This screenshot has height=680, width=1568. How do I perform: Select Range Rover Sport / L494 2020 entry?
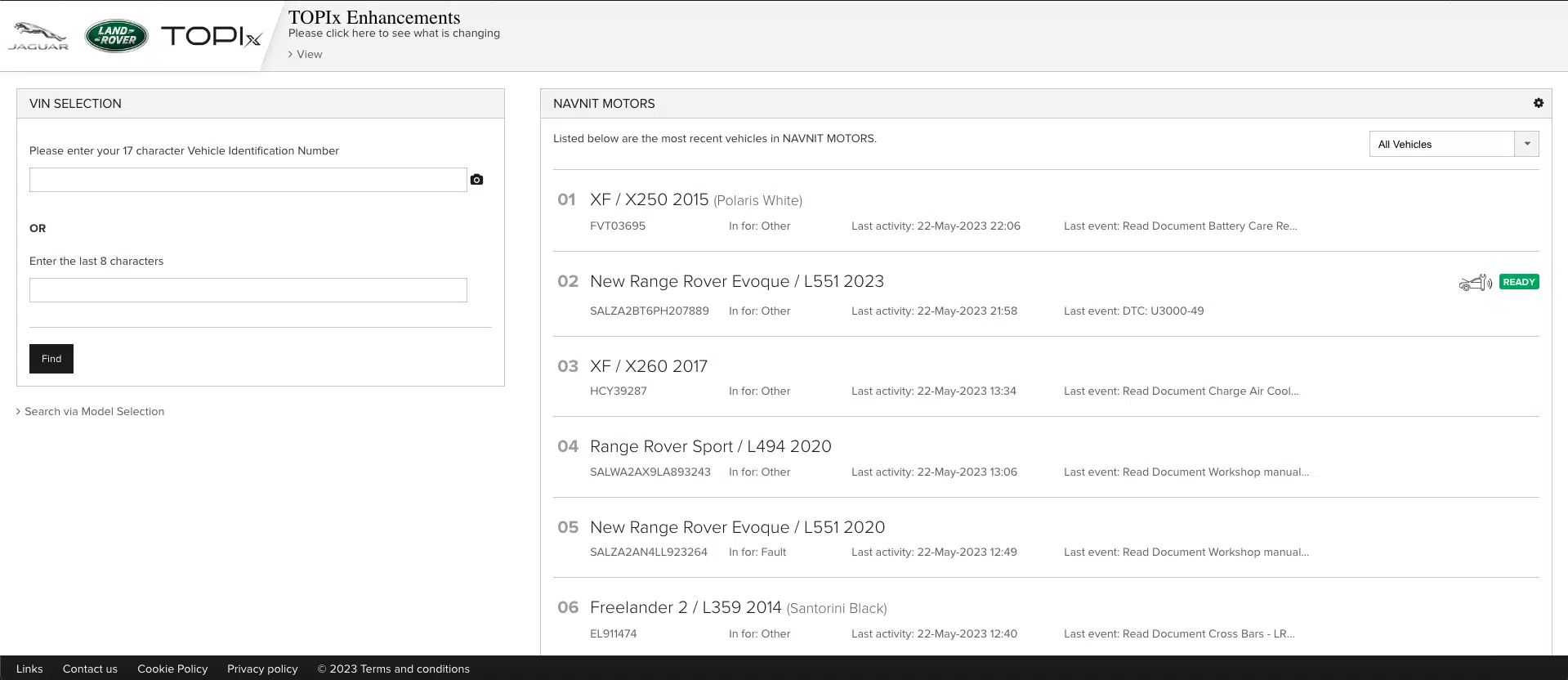click(x=710, y=446)
